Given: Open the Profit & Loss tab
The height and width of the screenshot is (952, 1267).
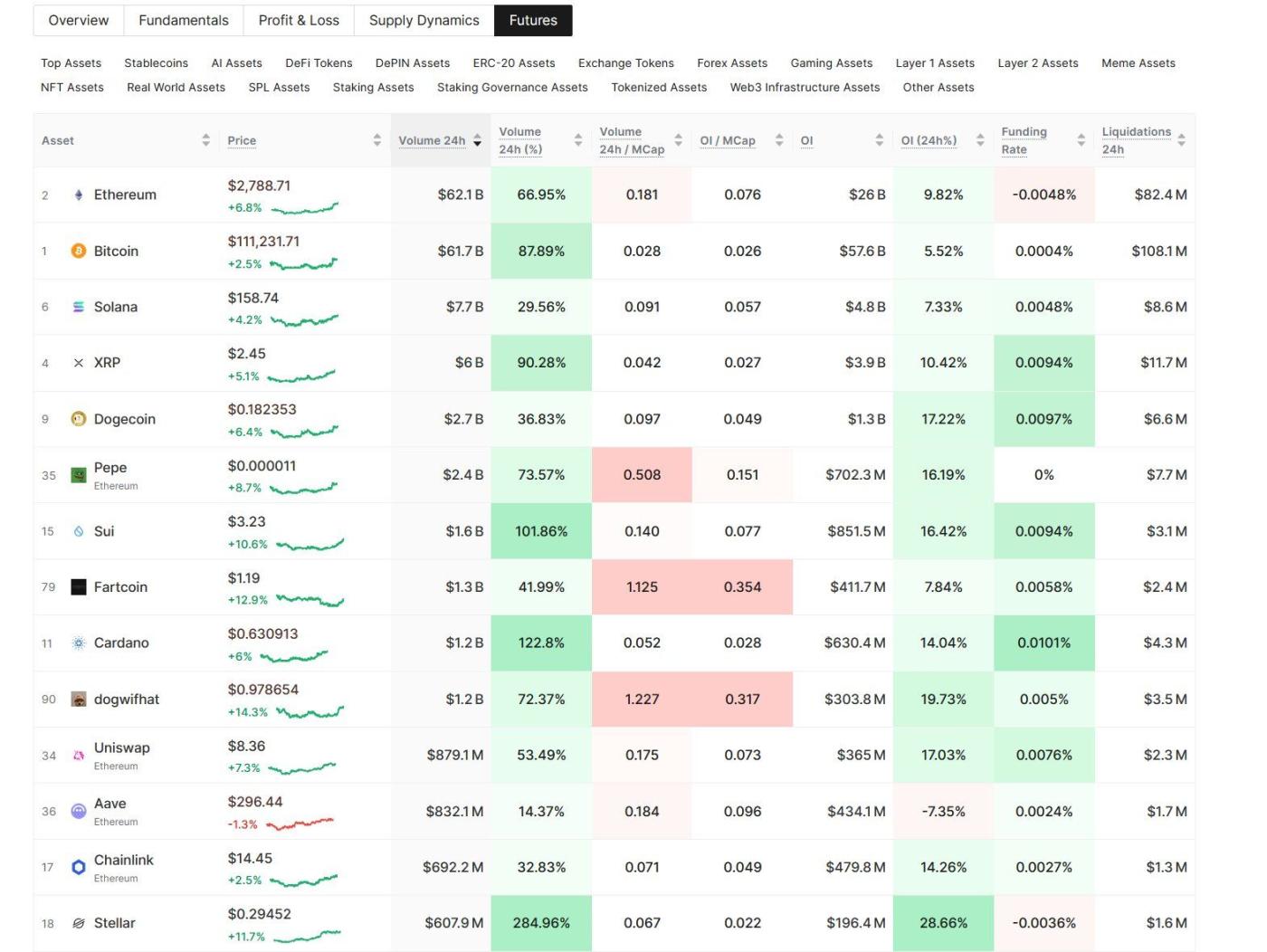Looking at the screenshot, I should 299,20.
